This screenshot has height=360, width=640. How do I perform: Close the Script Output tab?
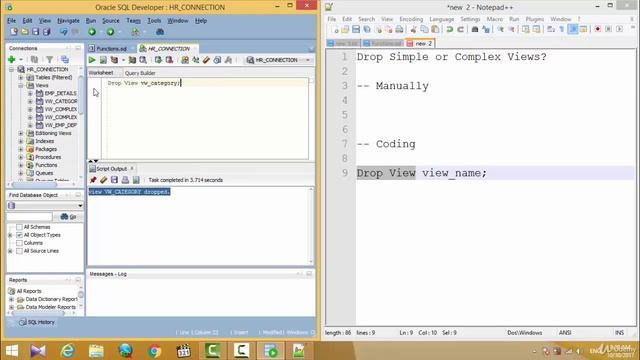pyautogui.click(x=132, y=169)
